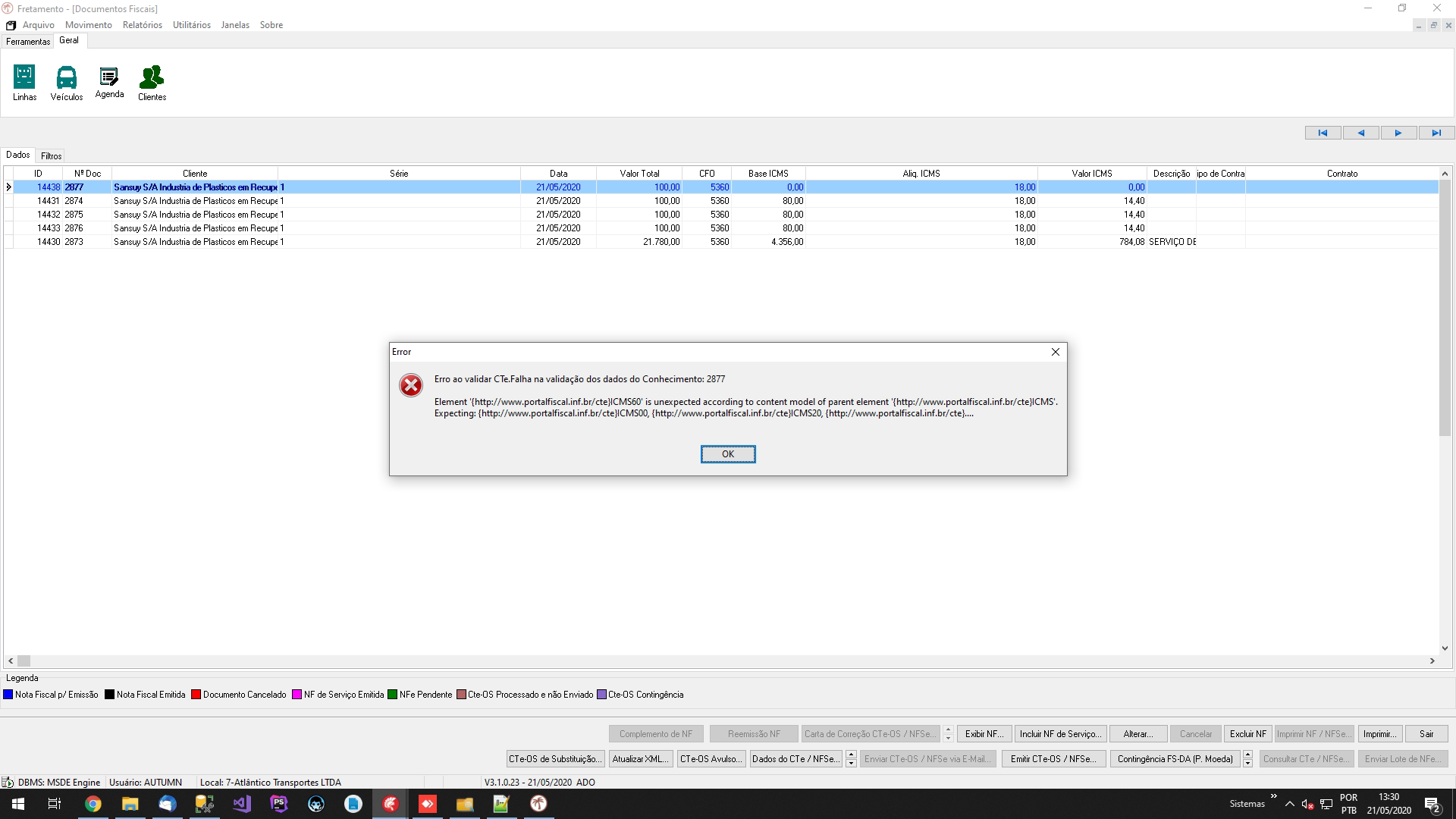Confirm the error with OK
The height and width of the screenshot is (819, 1456).
click(x=728, y=454)
